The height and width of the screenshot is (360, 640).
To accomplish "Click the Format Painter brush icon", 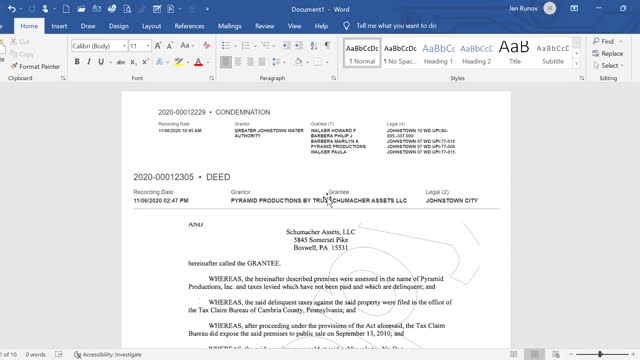I will [x=14, y=66].
